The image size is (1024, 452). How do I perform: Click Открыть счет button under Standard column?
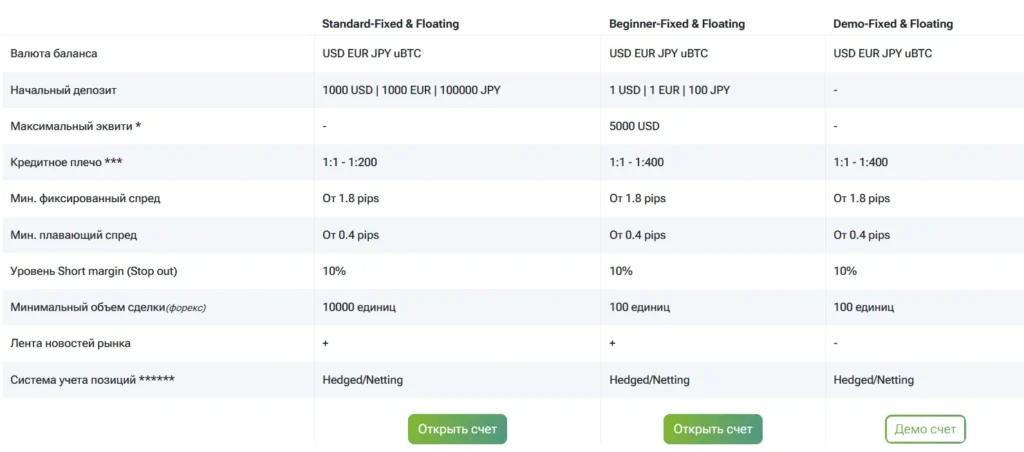(457, 429)
